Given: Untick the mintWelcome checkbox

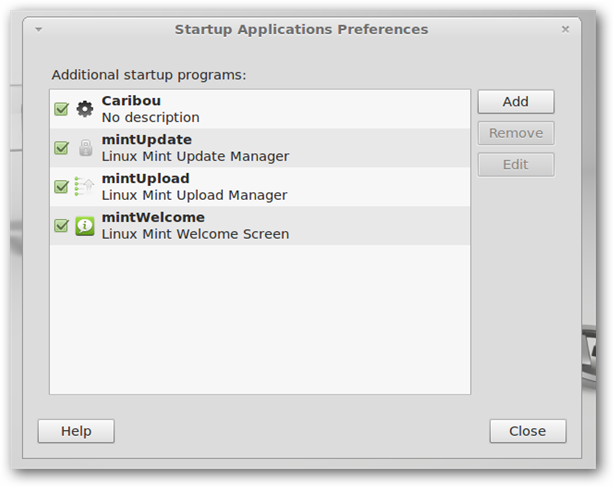Looking at the screenshot, I should (x=61, y=225).
